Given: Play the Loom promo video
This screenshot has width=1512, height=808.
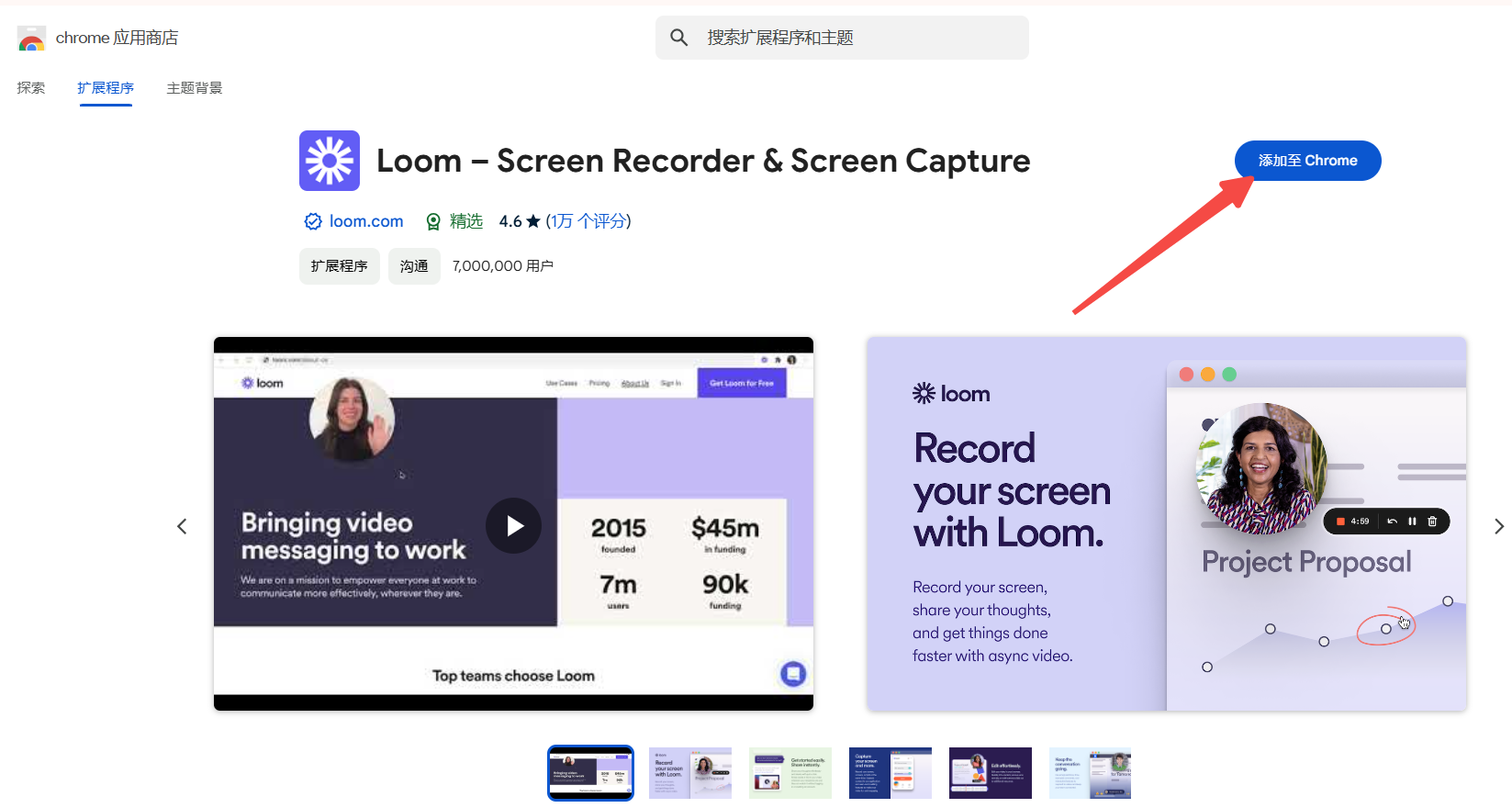Looking at the screenshot, I should pos(513,525).
